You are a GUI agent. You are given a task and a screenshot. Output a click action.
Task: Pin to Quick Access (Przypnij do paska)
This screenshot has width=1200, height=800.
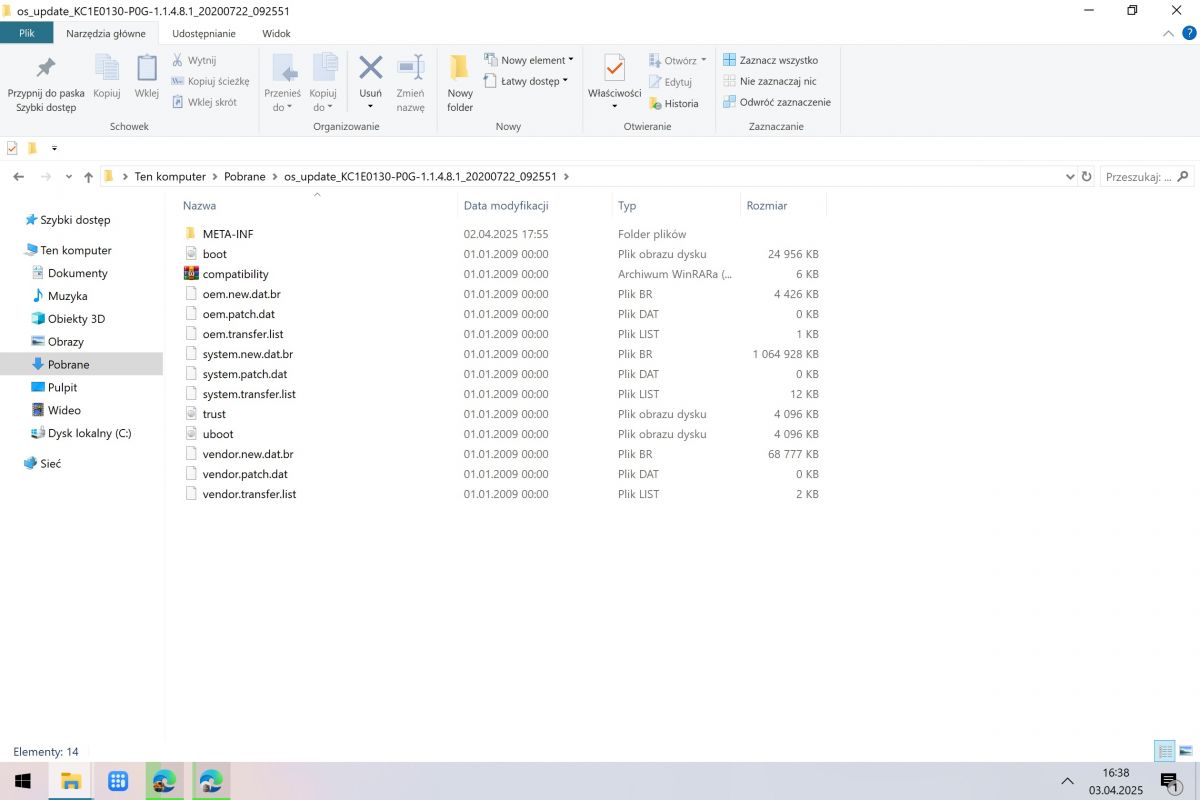point(46,83)
